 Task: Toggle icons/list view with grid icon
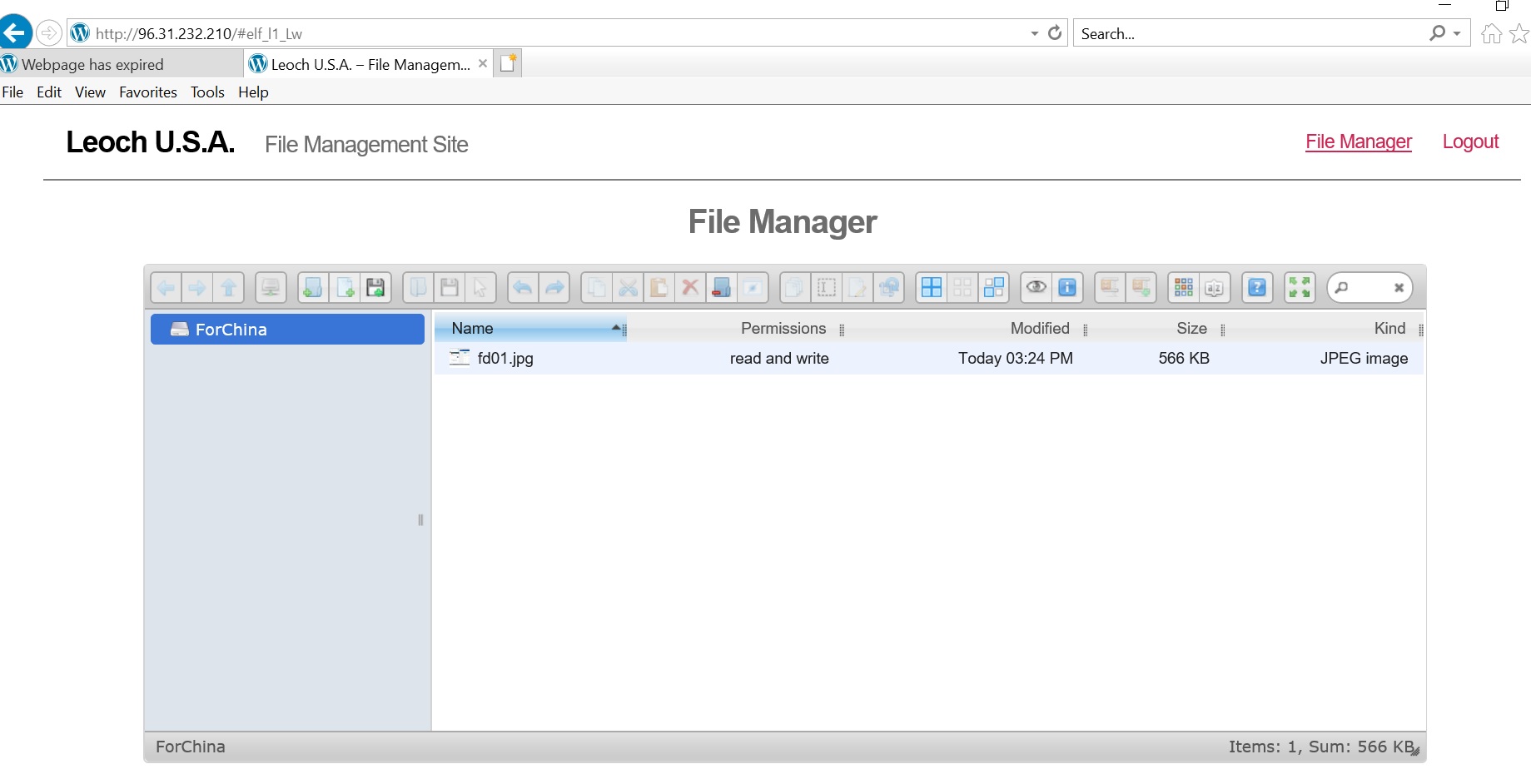[1183, 288]
